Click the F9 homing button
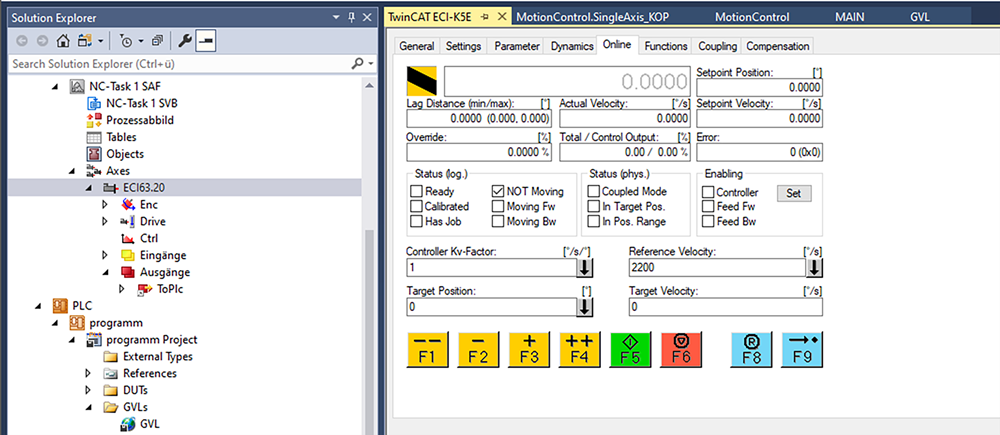 point(801,348)
